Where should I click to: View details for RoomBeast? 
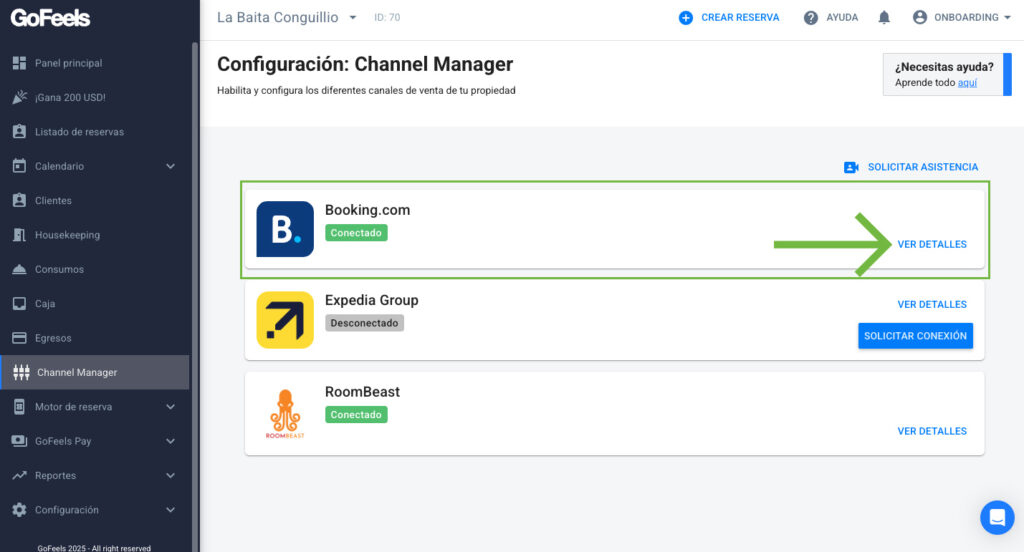[x=932, y=431]
